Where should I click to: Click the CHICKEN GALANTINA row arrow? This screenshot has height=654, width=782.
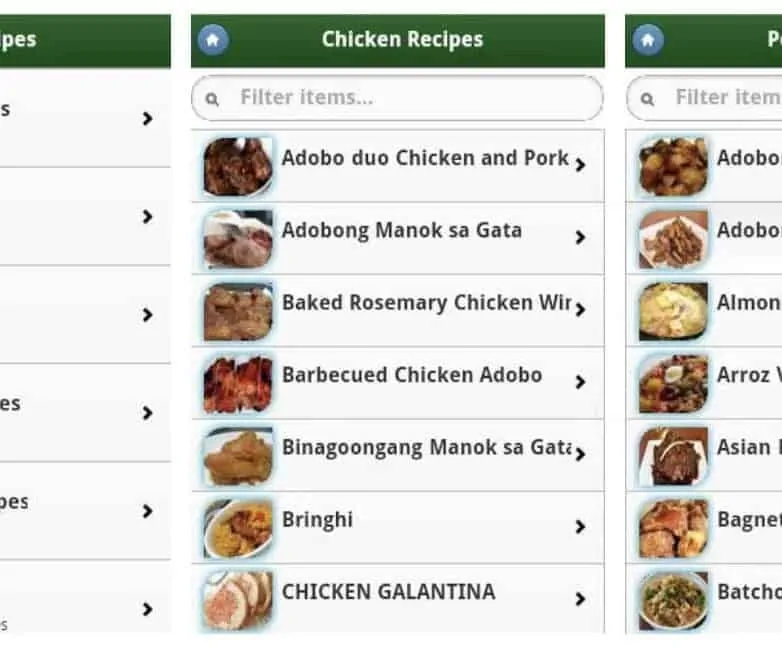[x=580, y=599]
